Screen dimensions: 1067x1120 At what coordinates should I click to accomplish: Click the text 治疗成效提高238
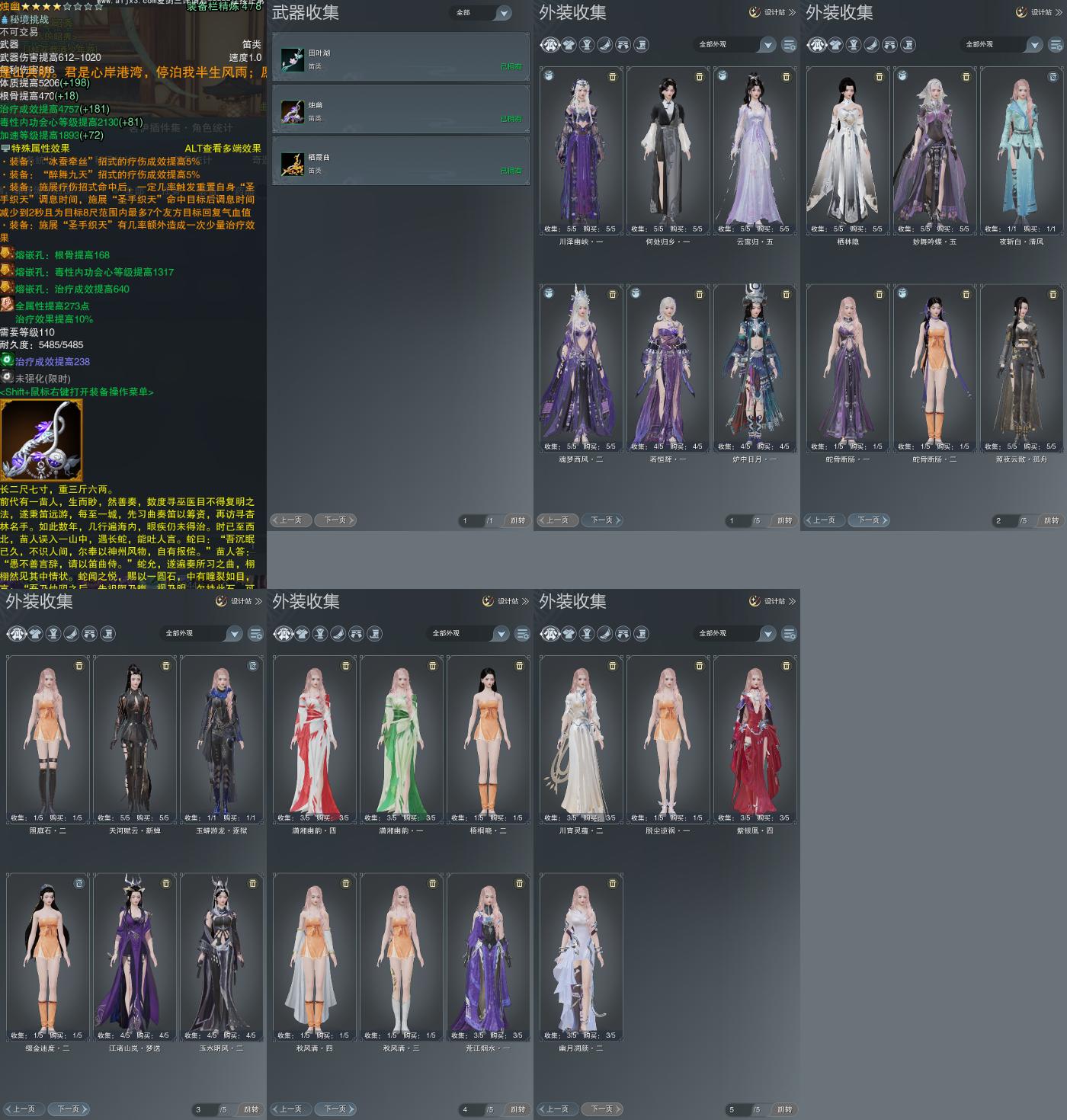53,362
